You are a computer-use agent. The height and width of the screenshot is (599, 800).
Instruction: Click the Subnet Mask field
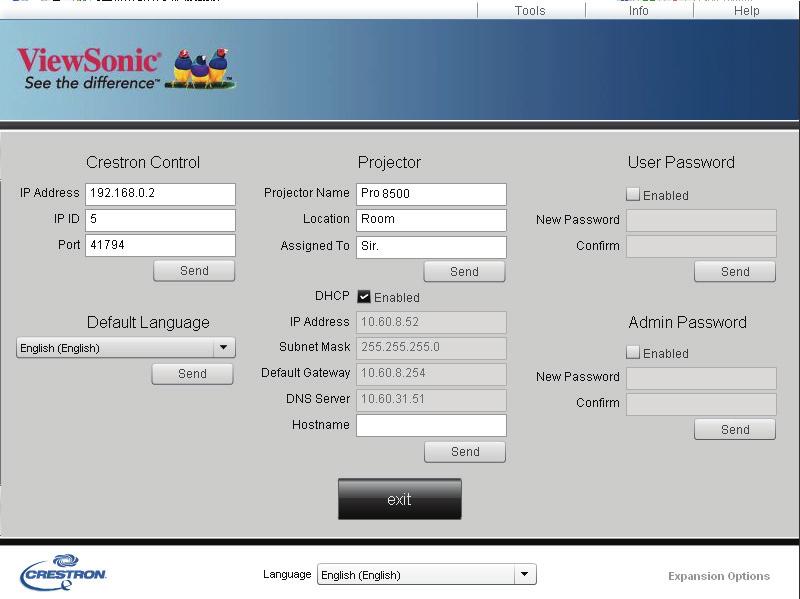pyautogui.click(x=431, y=348)
